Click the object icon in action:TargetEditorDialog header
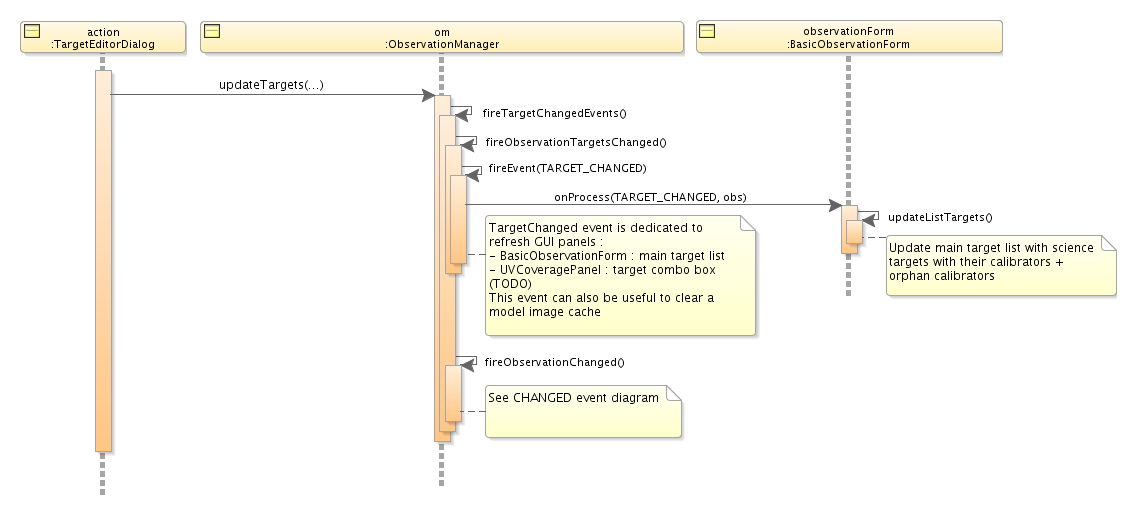The image size is (1137, 519). (32, 32)
